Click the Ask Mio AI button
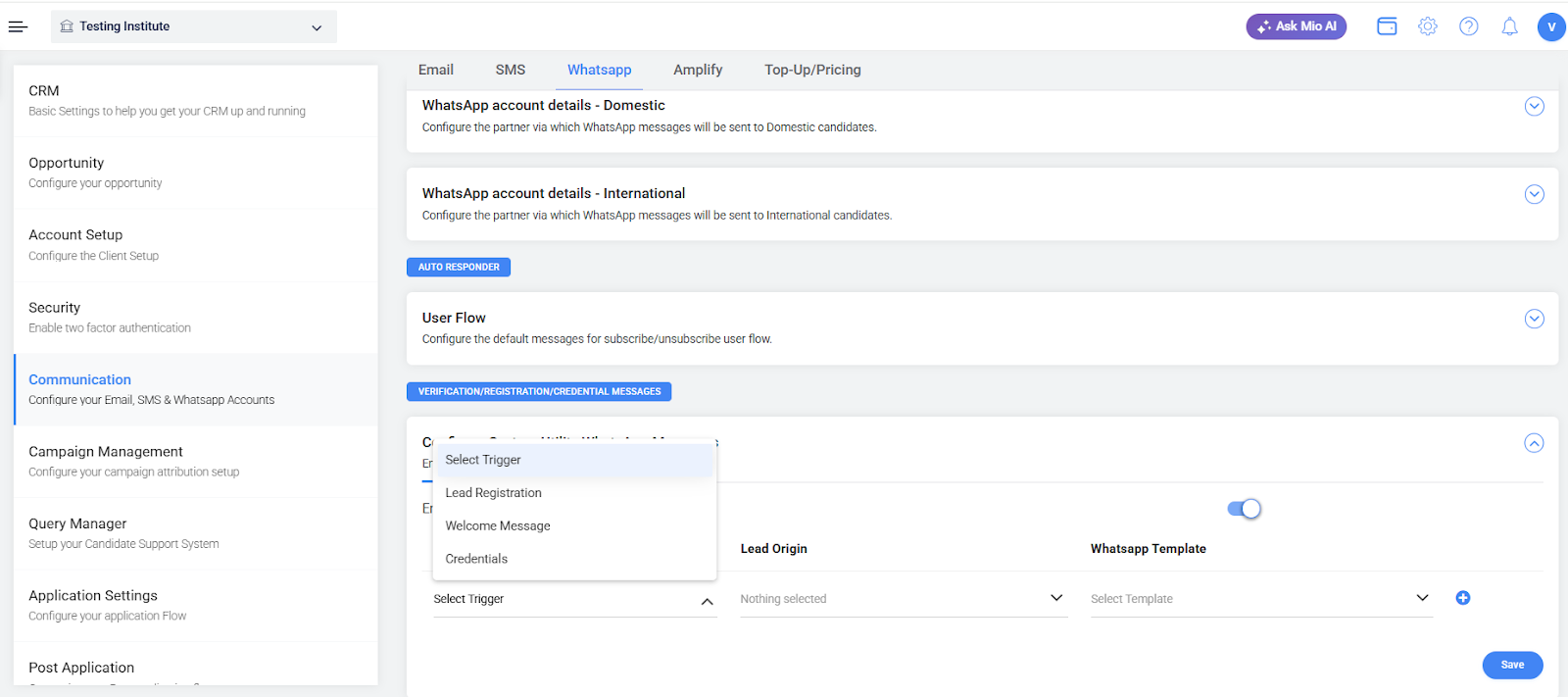 point(1296,26)
